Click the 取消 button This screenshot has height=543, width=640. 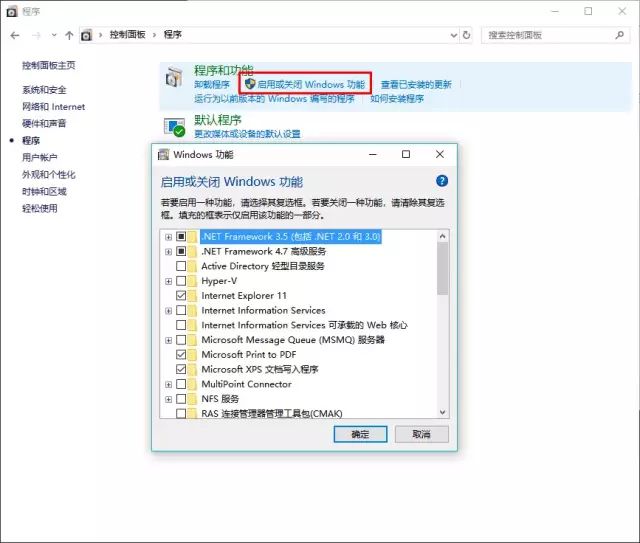point(422,434)
